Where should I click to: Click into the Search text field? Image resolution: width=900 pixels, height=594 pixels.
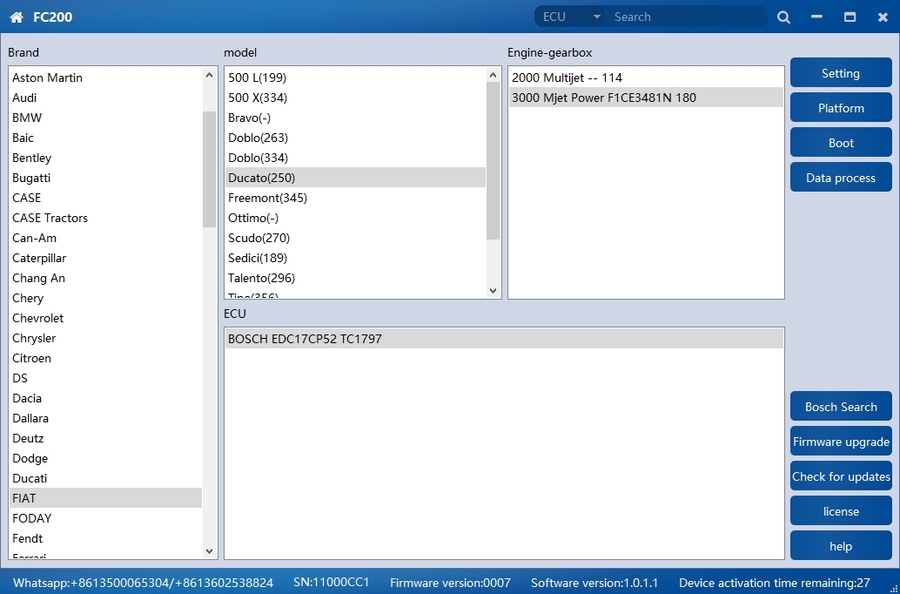pyautogui.click(x=686, y=17)
